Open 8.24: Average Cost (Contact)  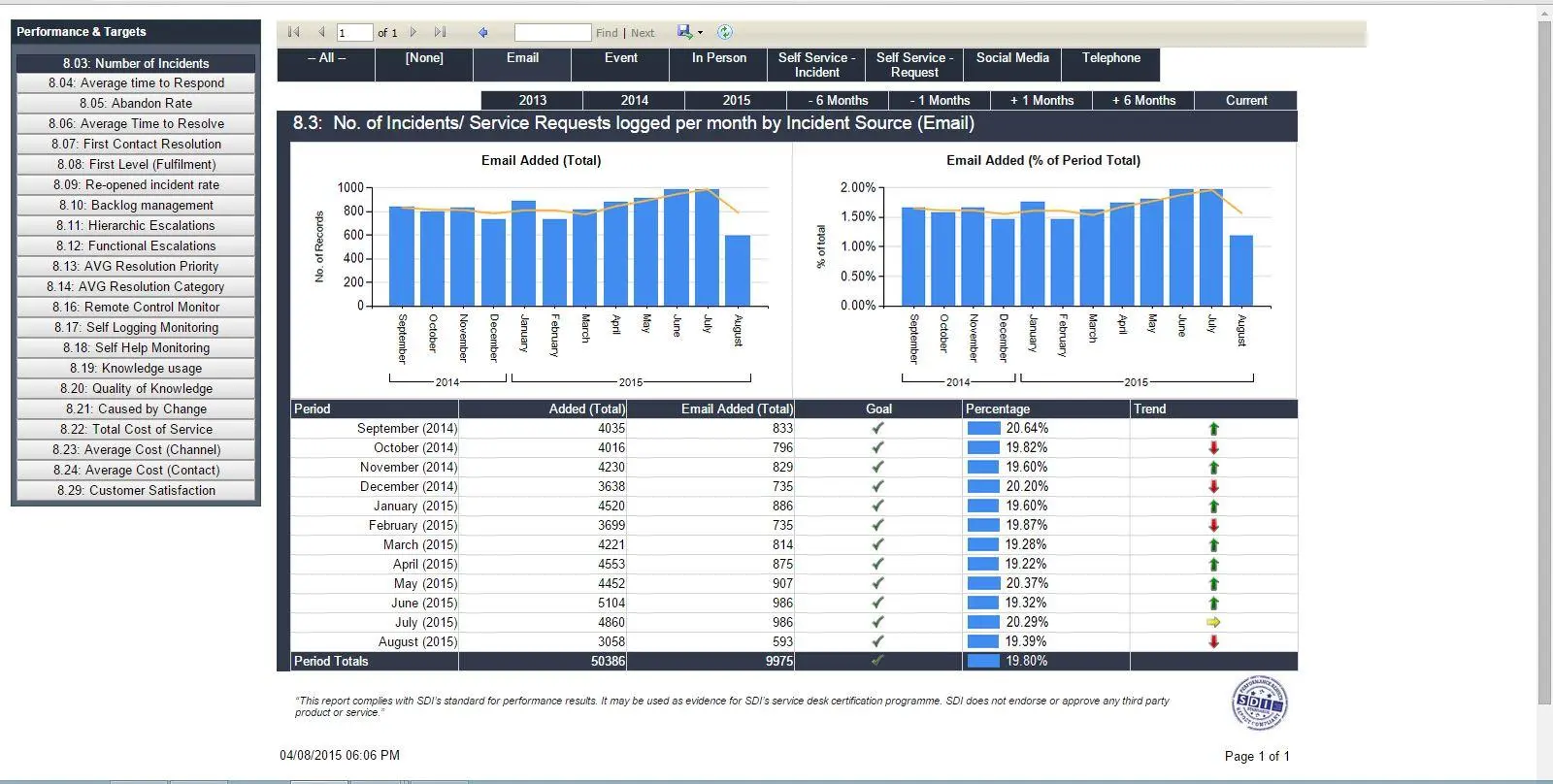coord(136,471)
